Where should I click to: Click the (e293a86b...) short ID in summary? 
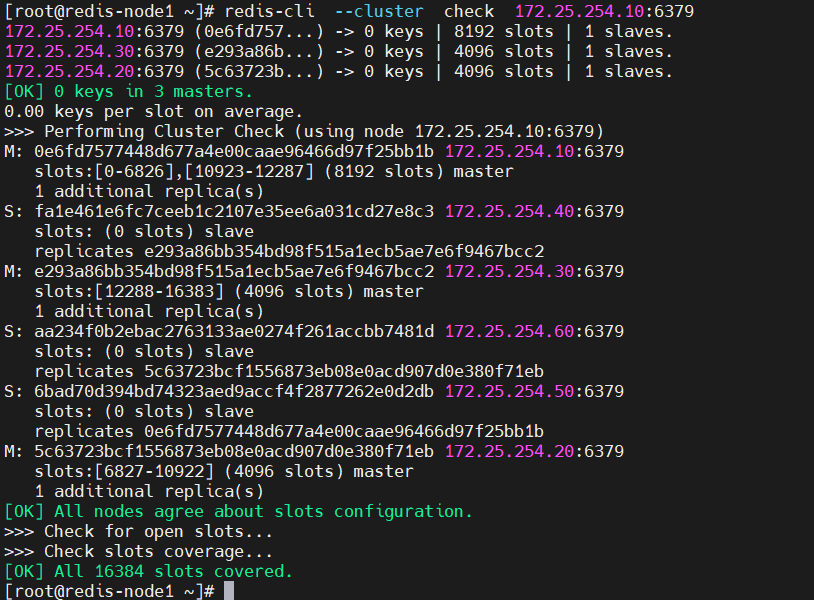pos(259,51)
